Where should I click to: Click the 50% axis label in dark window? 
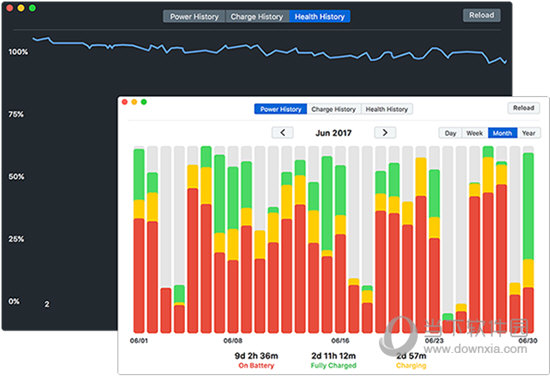pos(16,176)
